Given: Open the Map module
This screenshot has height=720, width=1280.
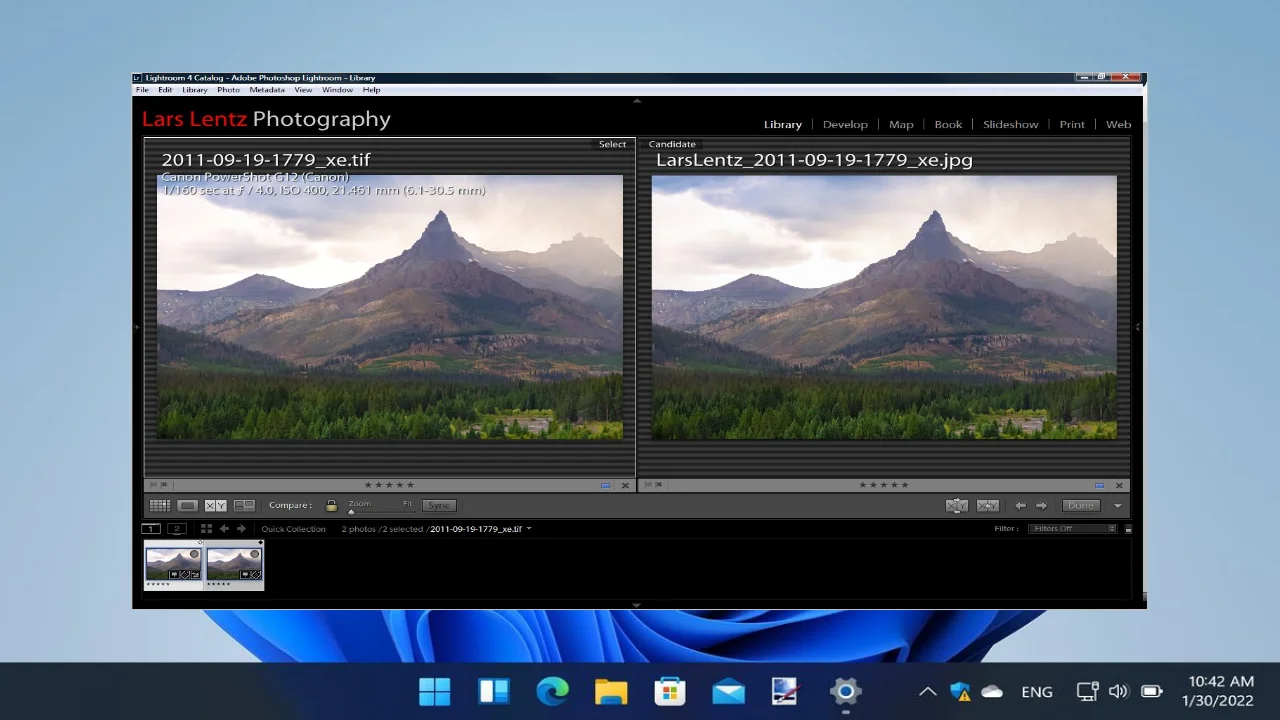Looking at the screenshot, I should coord(901,125).
